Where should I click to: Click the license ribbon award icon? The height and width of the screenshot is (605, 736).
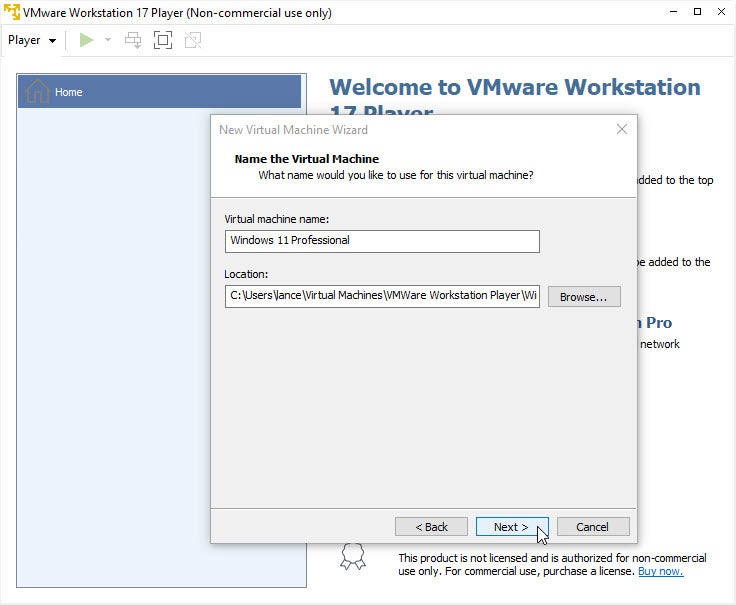[x=353, y=557]
